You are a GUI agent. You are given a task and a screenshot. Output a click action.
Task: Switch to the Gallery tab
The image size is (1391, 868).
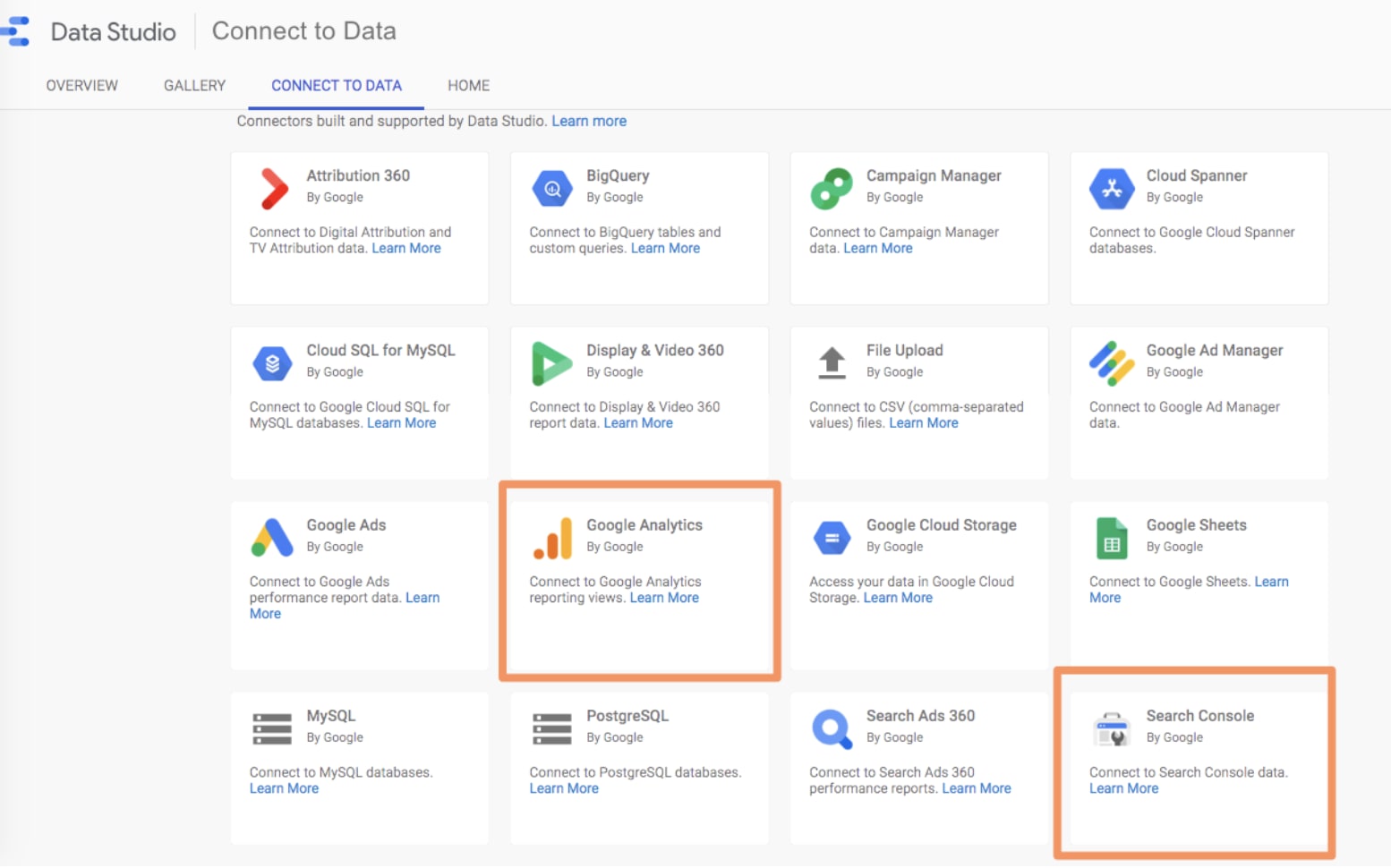(194, 85)
